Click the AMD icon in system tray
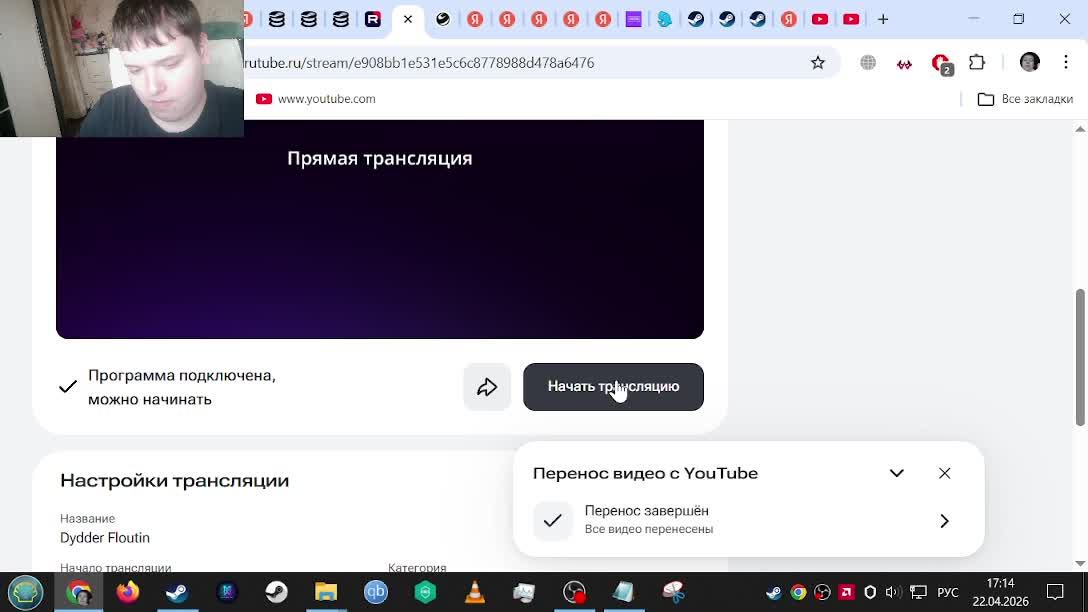The width and height of the screenshot is (1088, 612). (x=847, y=593)
